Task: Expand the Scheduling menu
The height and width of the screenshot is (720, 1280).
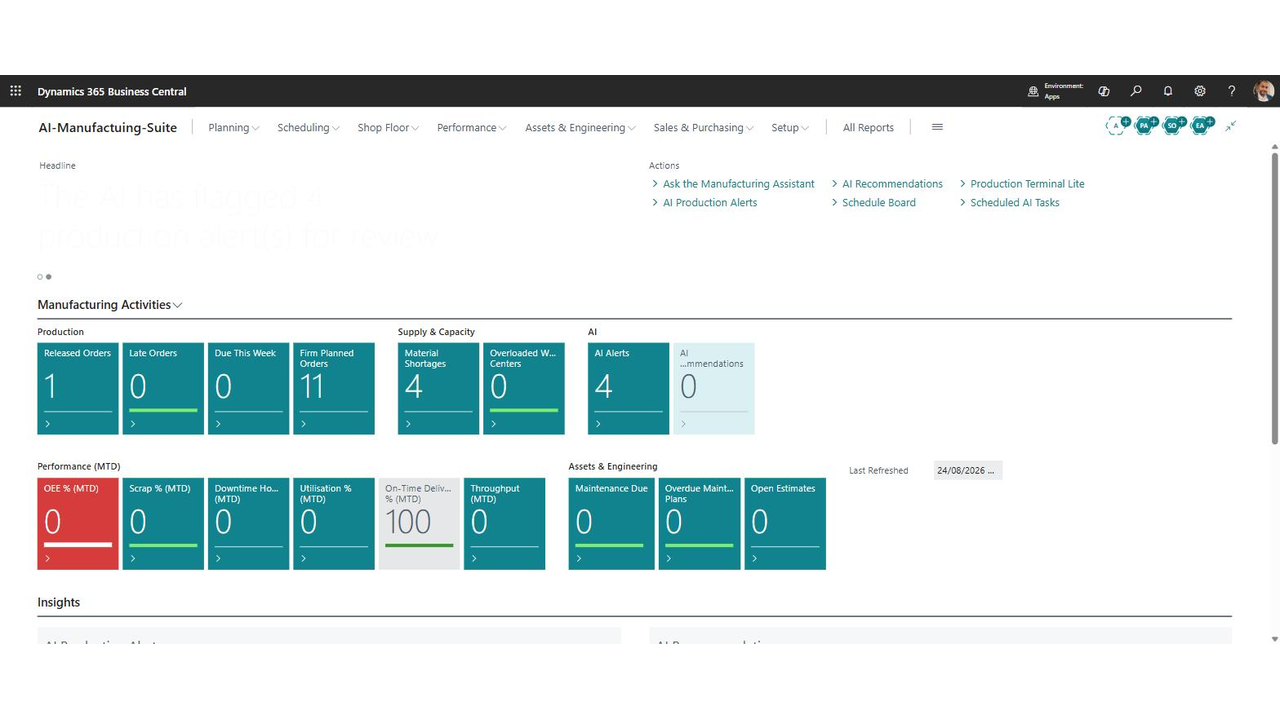Action: pos(308,128)
